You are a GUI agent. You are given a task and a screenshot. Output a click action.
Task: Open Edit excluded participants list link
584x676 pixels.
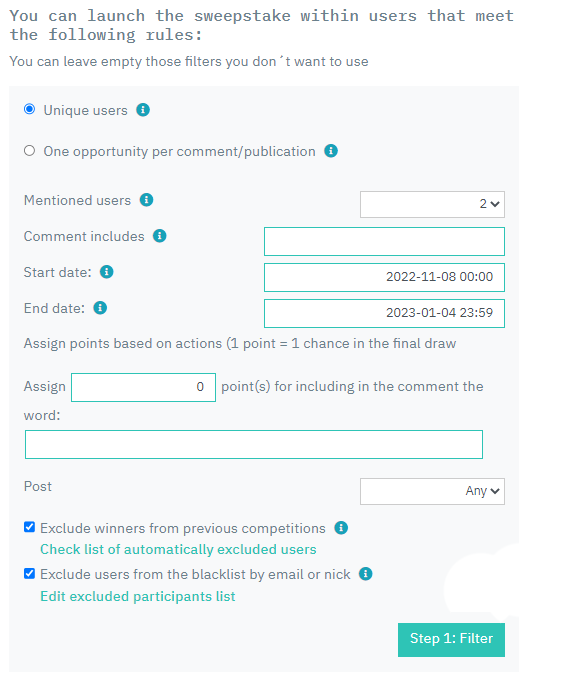click(138, 596)
